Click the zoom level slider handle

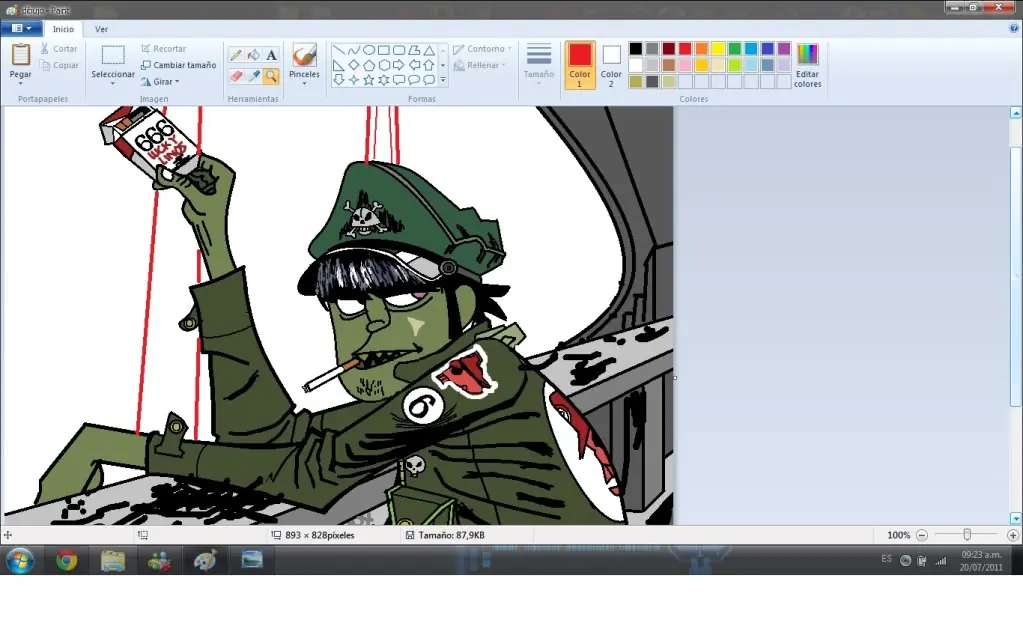[967, 535]
